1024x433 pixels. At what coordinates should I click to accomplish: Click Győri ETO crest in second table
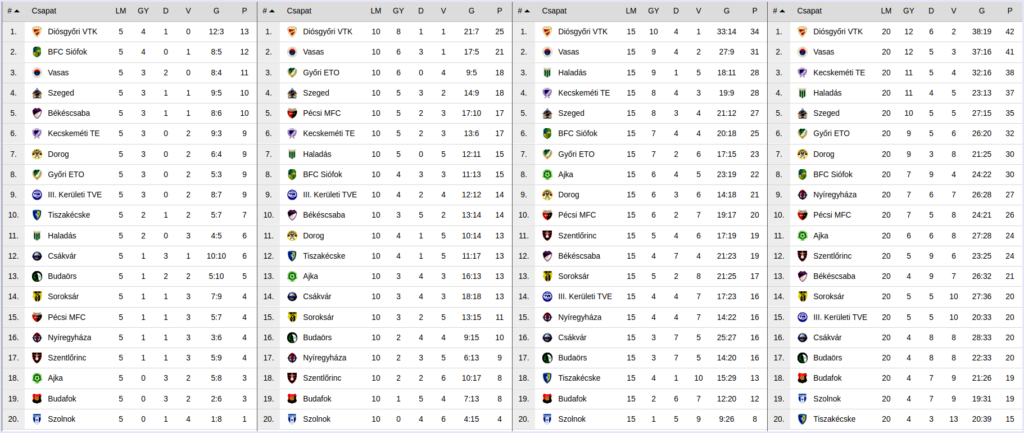coord(292,72)
